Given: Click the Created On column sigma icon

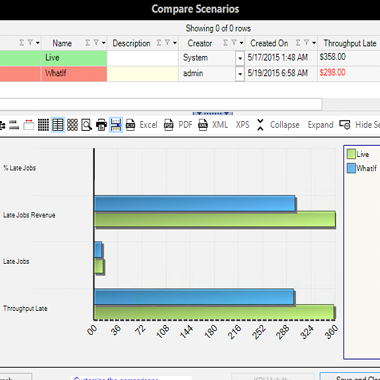Looking at the screenshot, I should 298,43.
